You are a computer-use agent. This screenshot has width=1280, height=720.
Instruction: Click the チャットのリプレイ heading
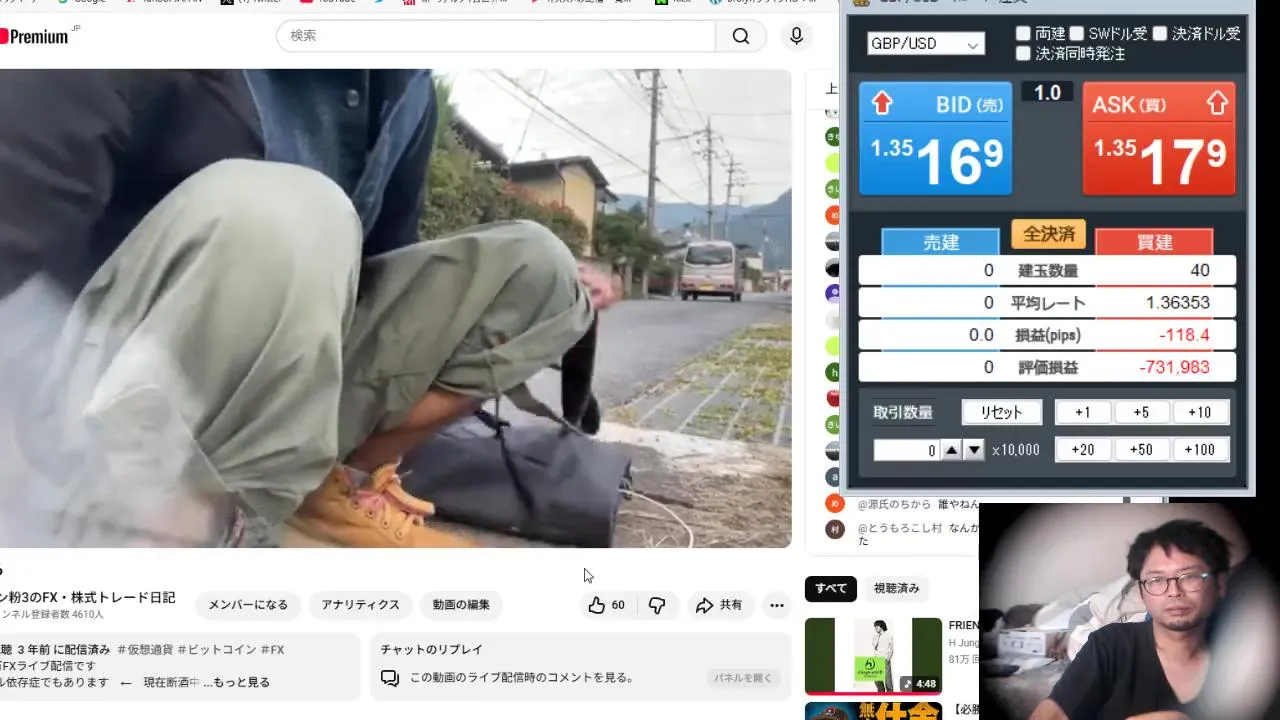click(431, 650)
